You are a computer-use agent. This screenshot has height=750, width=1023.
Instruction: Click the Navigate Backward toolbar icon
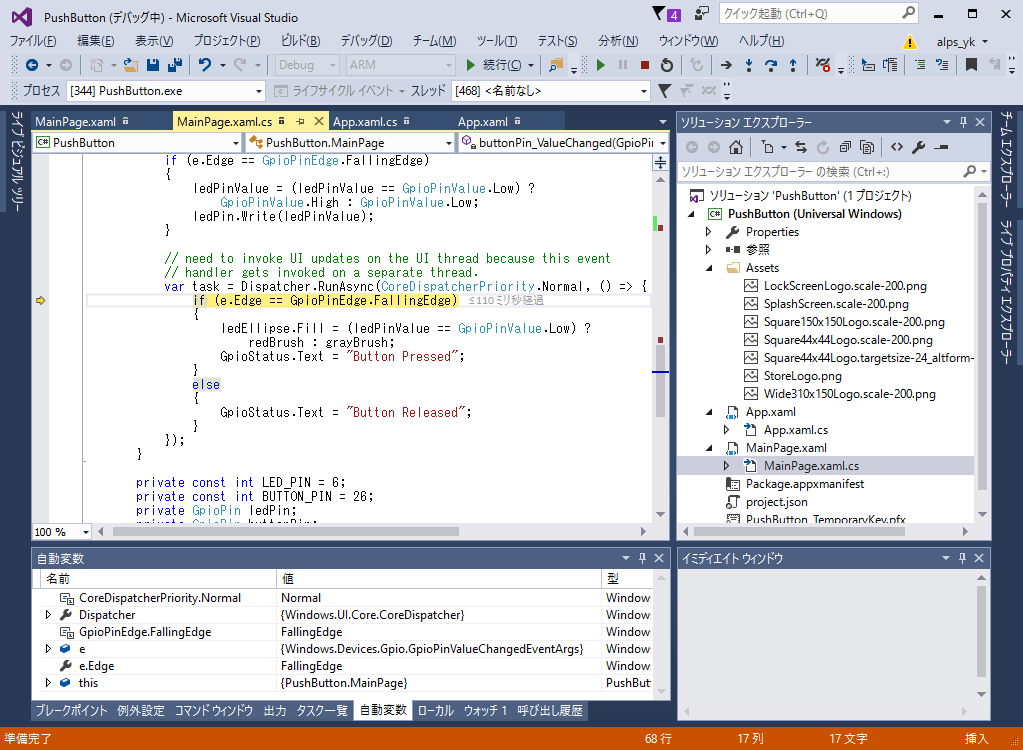tap(31, 65)
